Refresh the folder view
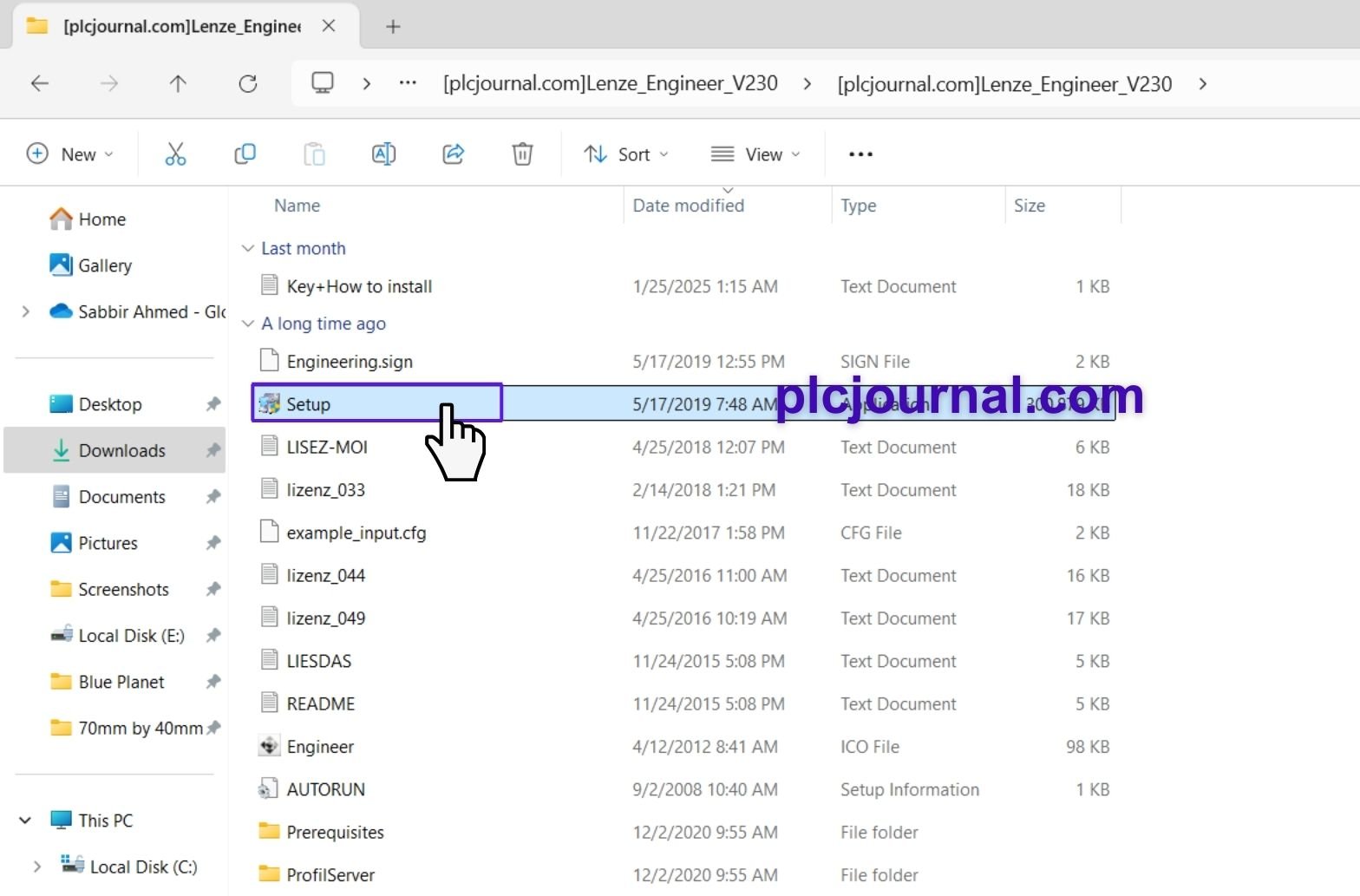The image size is (1360, 896). click(248, 83)
